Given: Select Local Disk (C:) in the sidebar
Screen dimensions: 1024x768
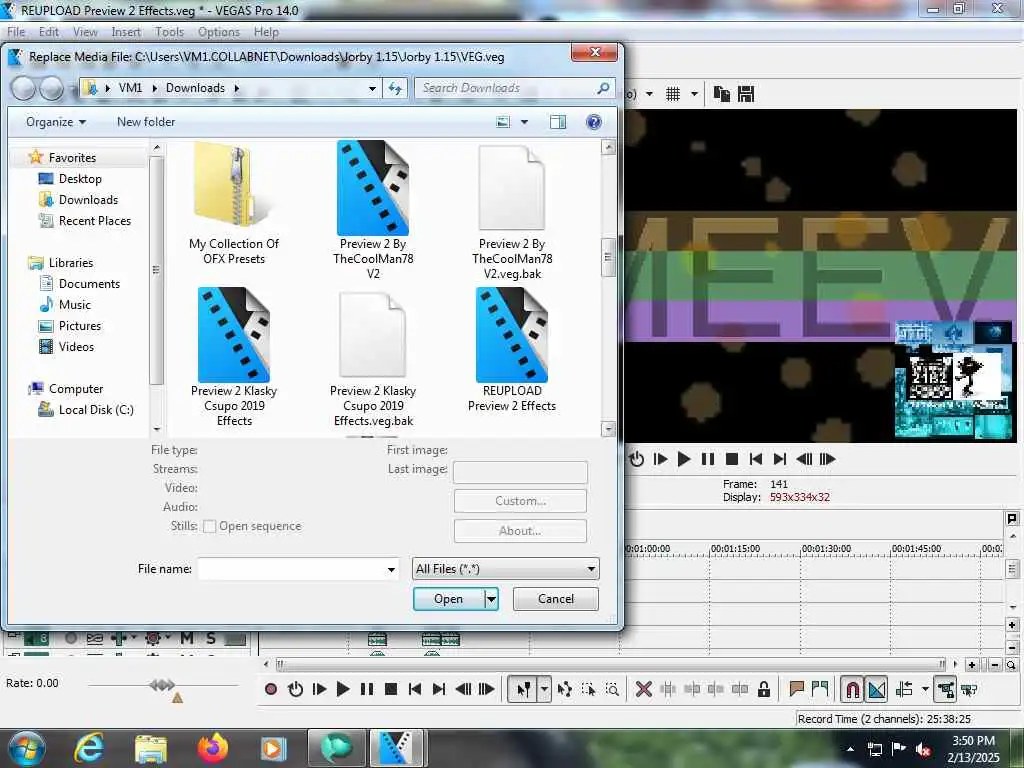Looking at the screenshot, I should pos(96,410).
